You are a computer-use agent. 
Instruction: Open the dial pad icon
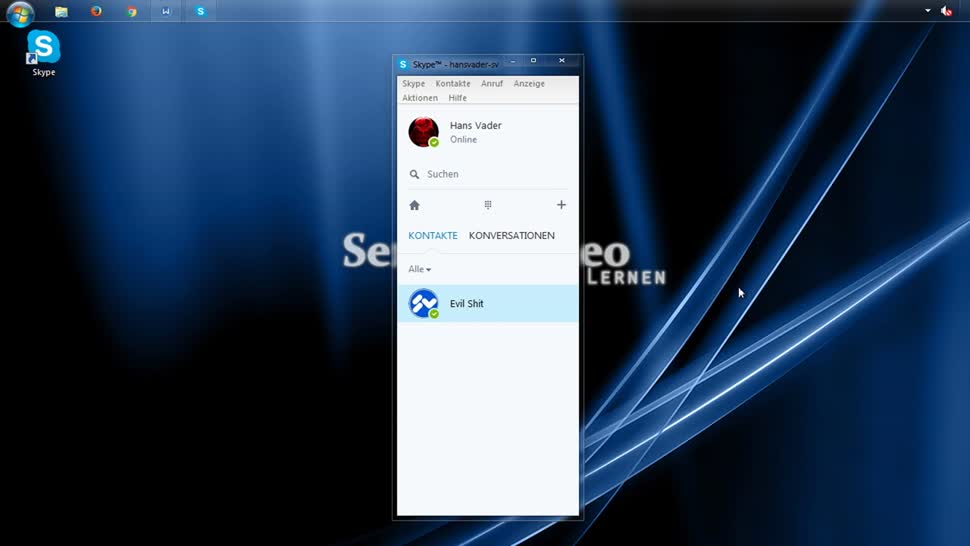tap(487, 205)
